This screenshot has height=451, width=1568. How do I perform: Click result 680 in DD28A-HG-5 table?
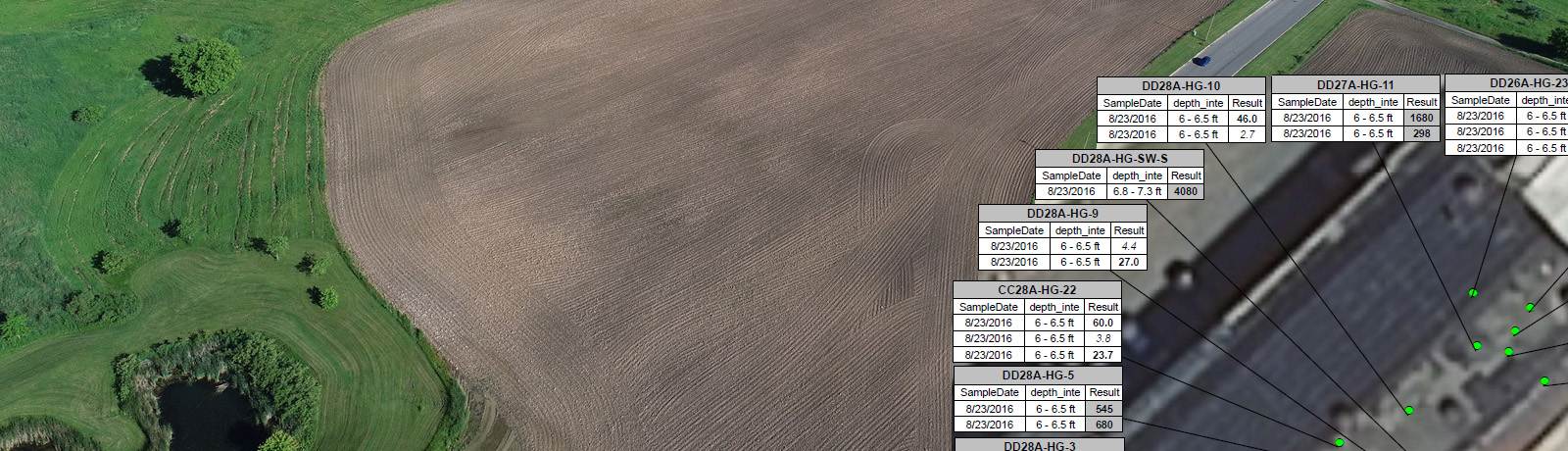click(x=1104, y=425)
